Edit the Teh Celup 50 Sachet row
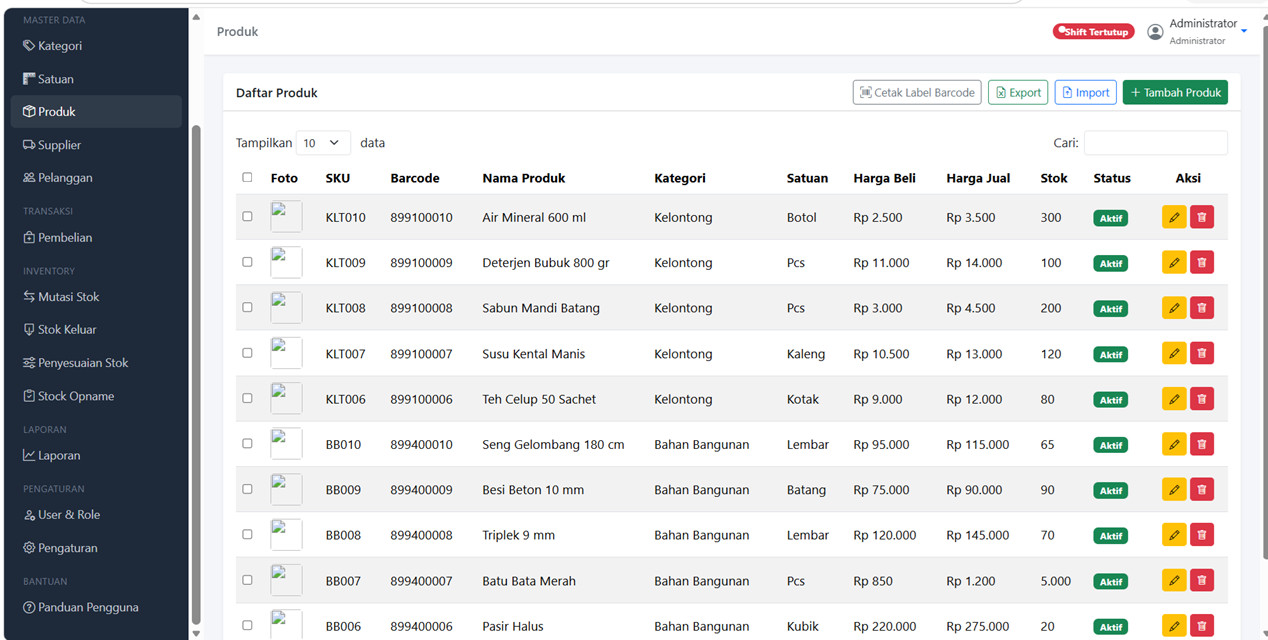 [x=1174, y=398]
